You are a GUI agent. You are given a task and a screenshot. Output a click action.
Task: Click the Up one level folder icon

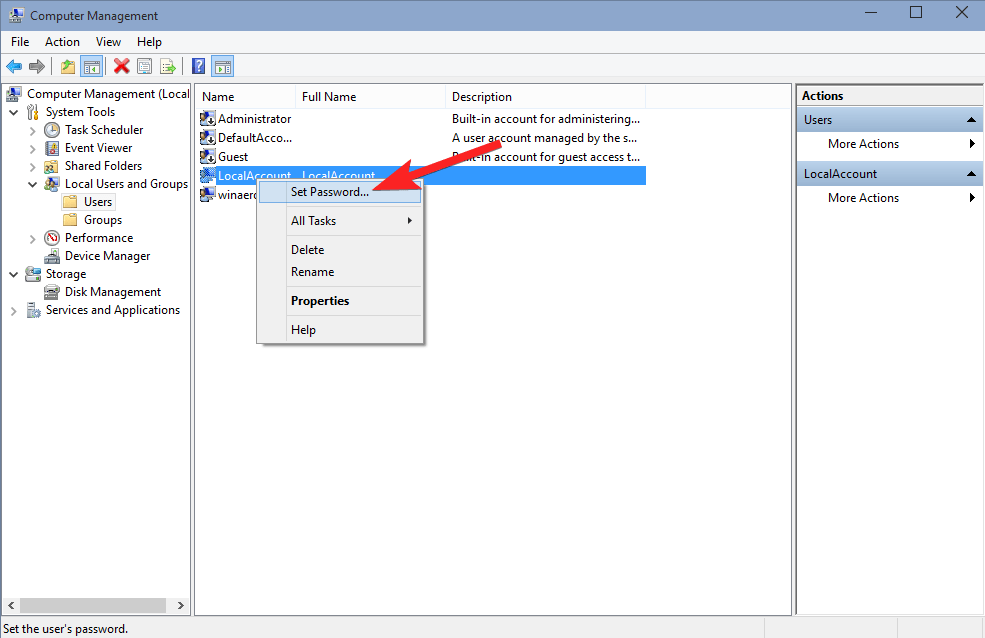click(x=66, y=66)
